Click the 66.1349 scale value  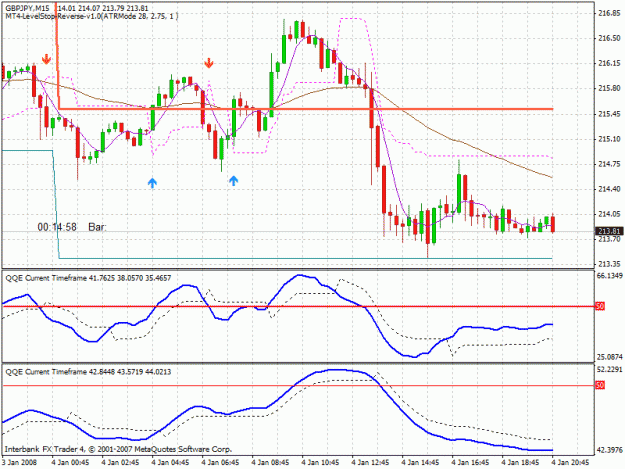[609, 276]
